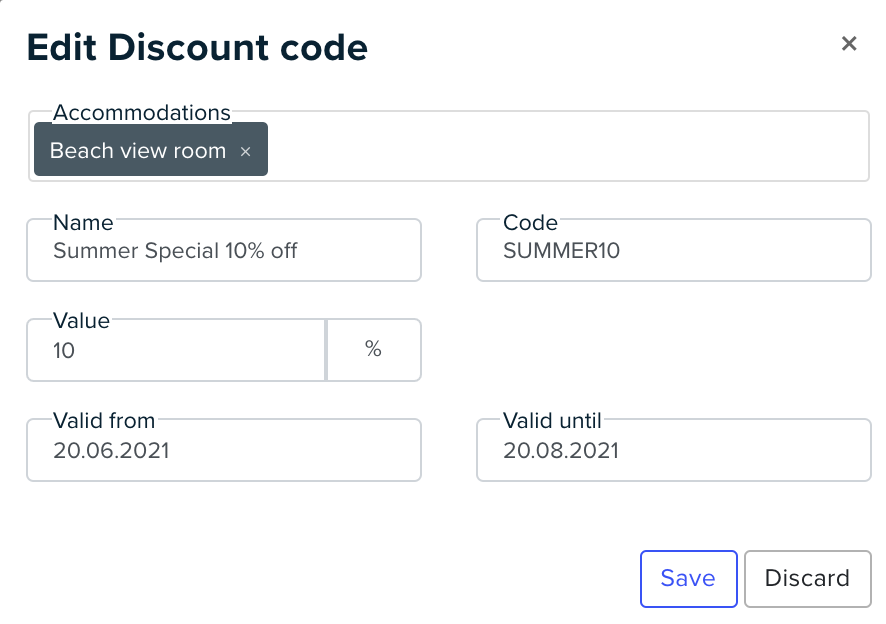Click the Edit Discount code heading
The image size is (886, 624).
197,47
